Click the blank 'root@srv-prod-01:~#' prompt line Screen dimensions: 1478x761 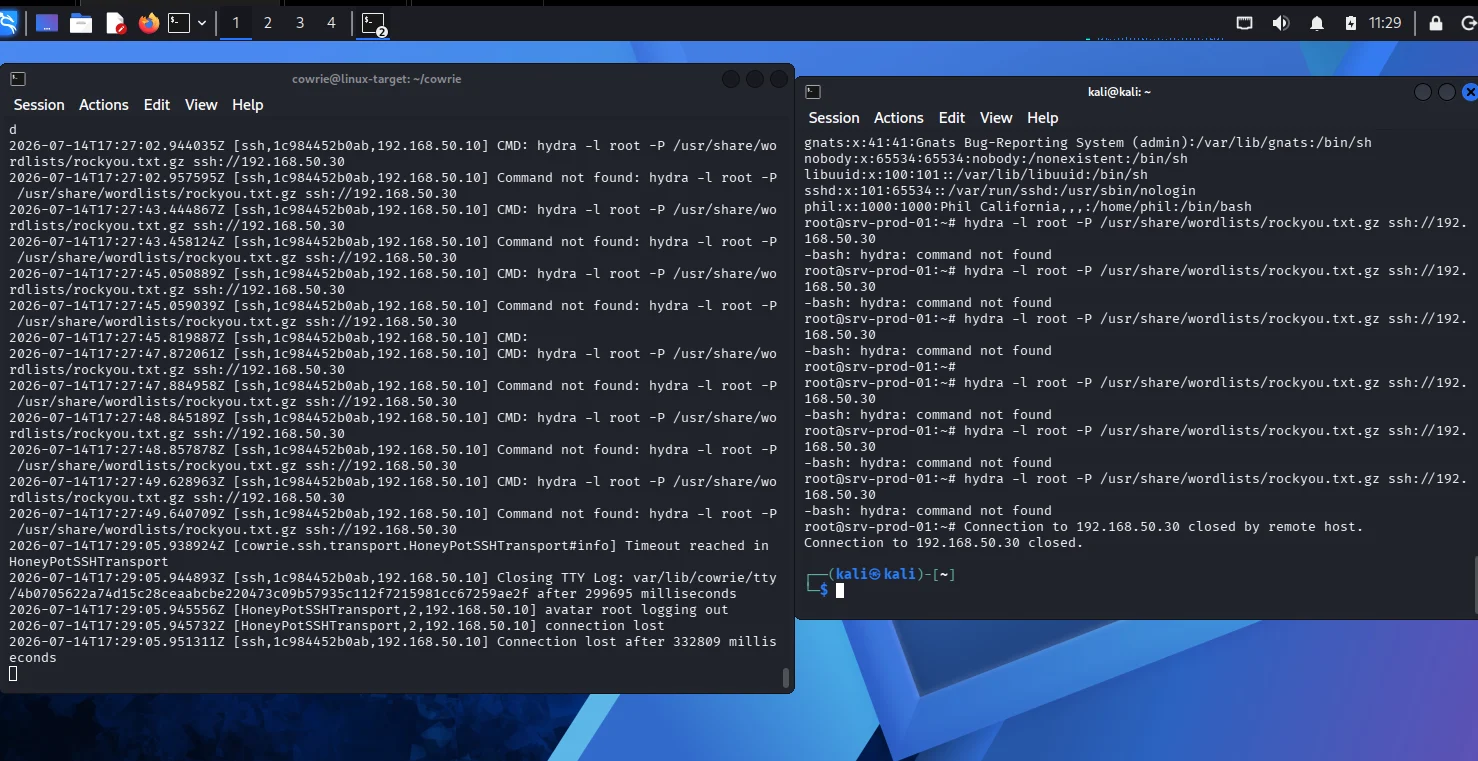(880, 367)
